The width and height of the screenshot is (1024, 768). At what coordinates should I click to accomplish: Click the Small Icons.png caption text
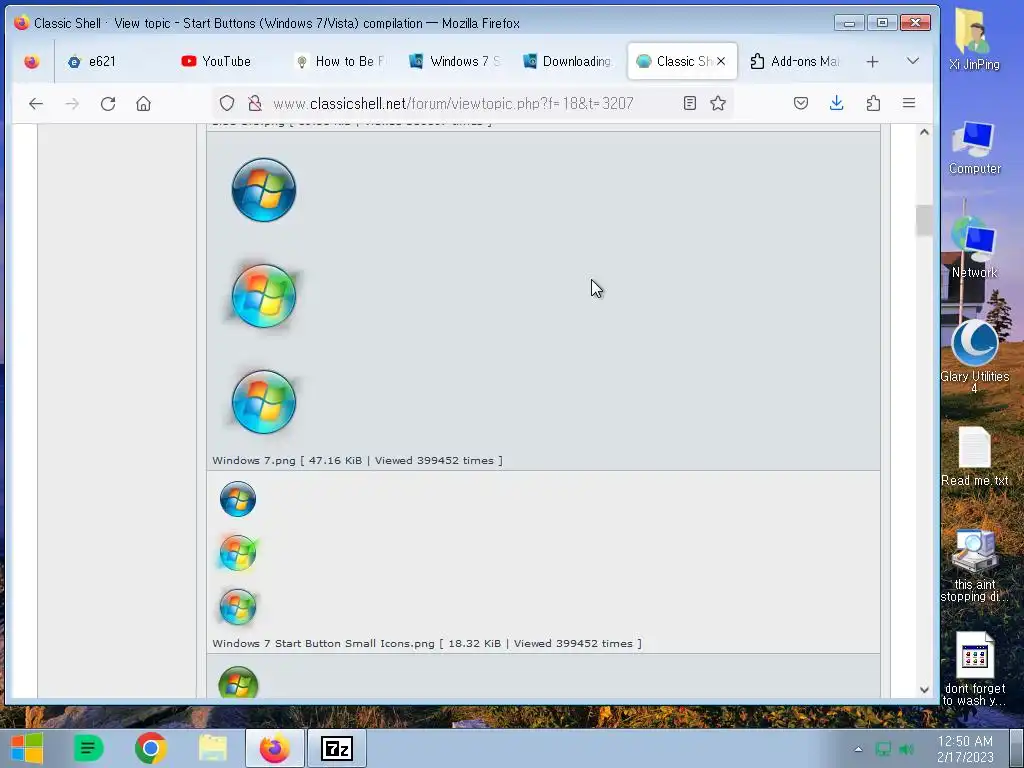tap(426, 643)
